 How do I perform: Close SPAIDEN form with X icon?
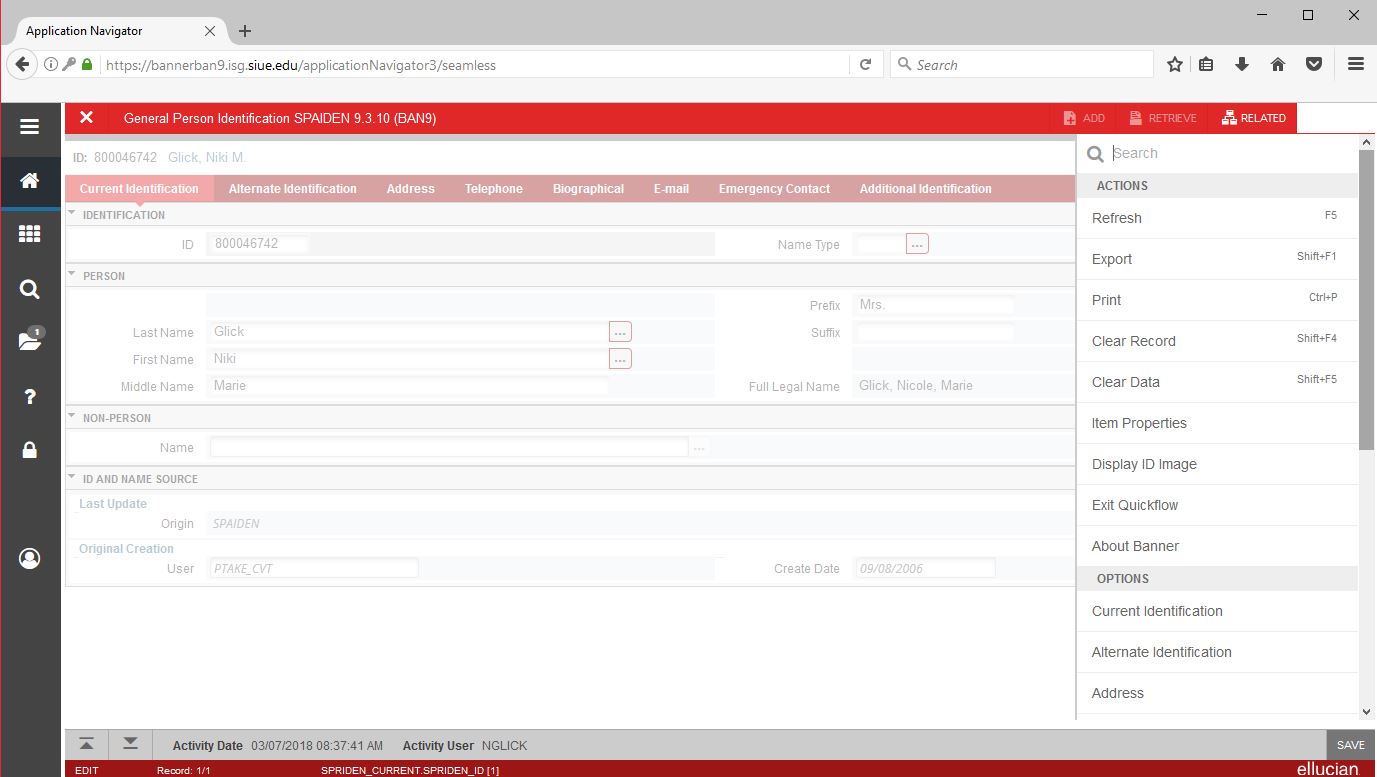point(87,118)
